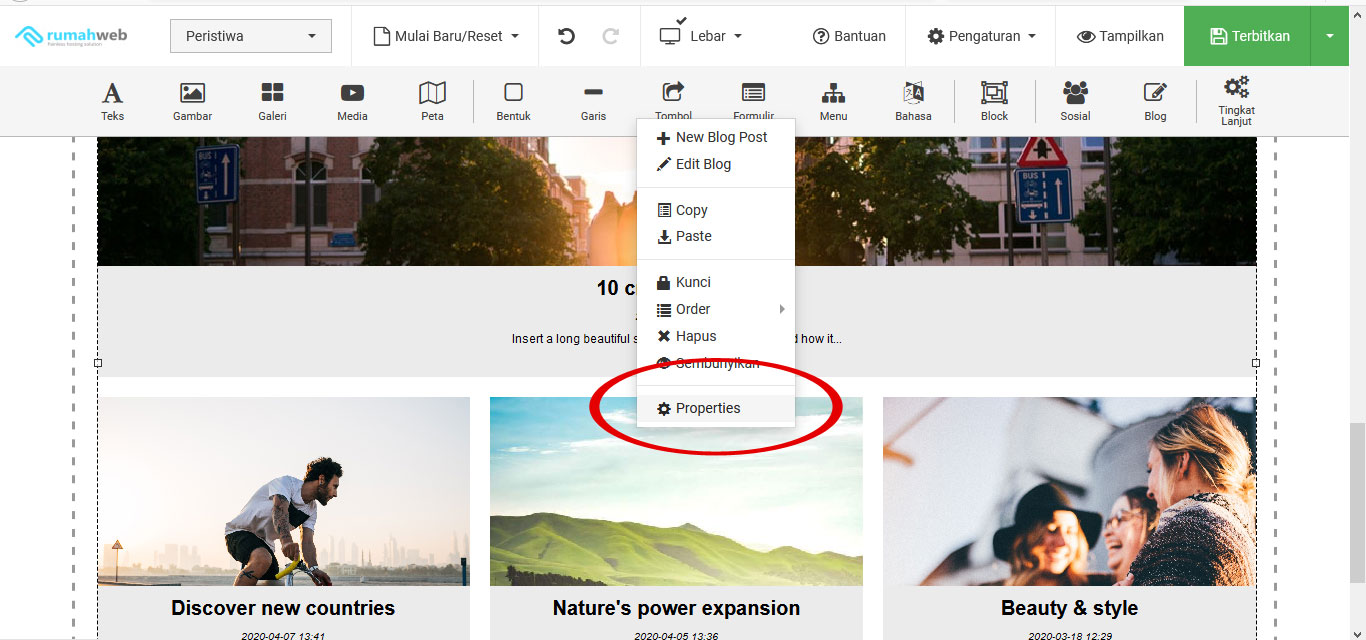Viewport: 1366px width, 640px height.
Task: Open the Beauty & style post title
Action: click(1069, 608)
